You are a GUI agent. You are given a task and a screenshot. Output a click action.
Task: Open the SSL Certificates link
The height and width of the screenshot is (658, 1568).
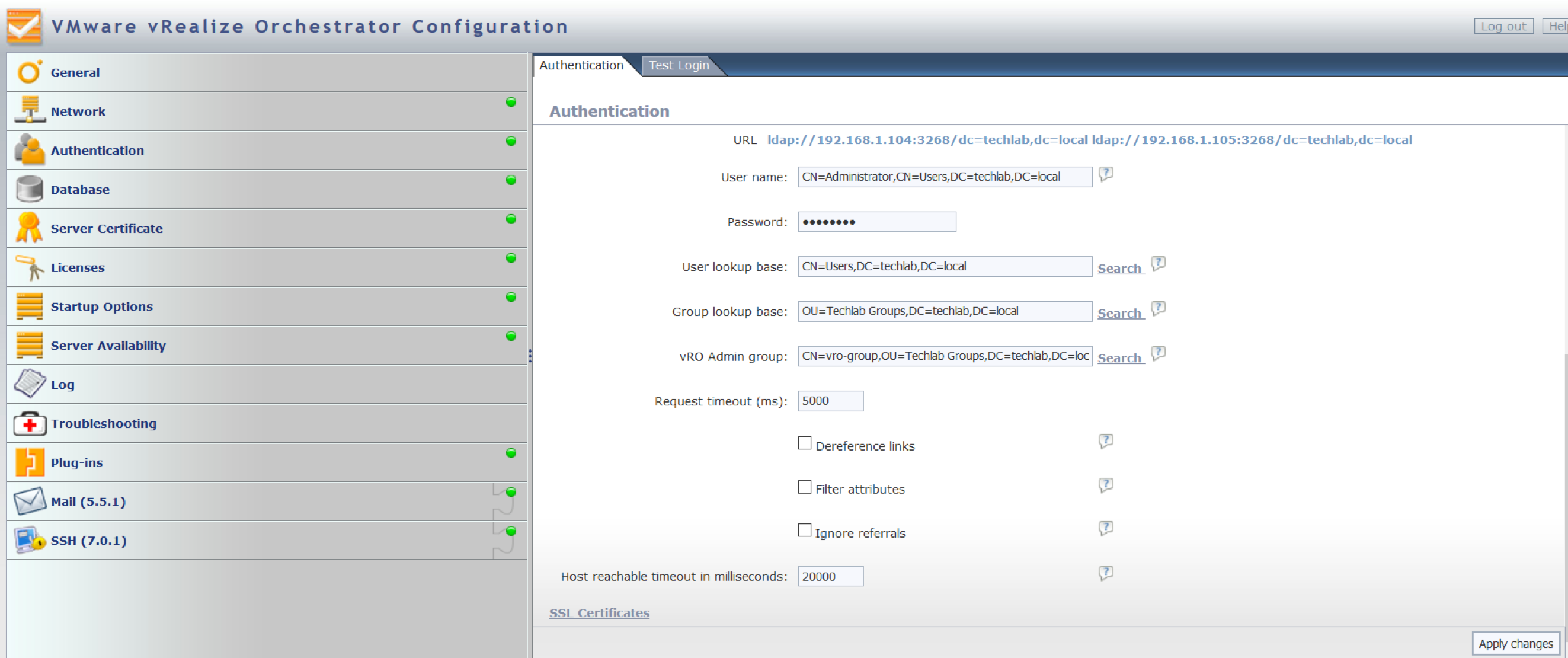(x=599, y=613)
